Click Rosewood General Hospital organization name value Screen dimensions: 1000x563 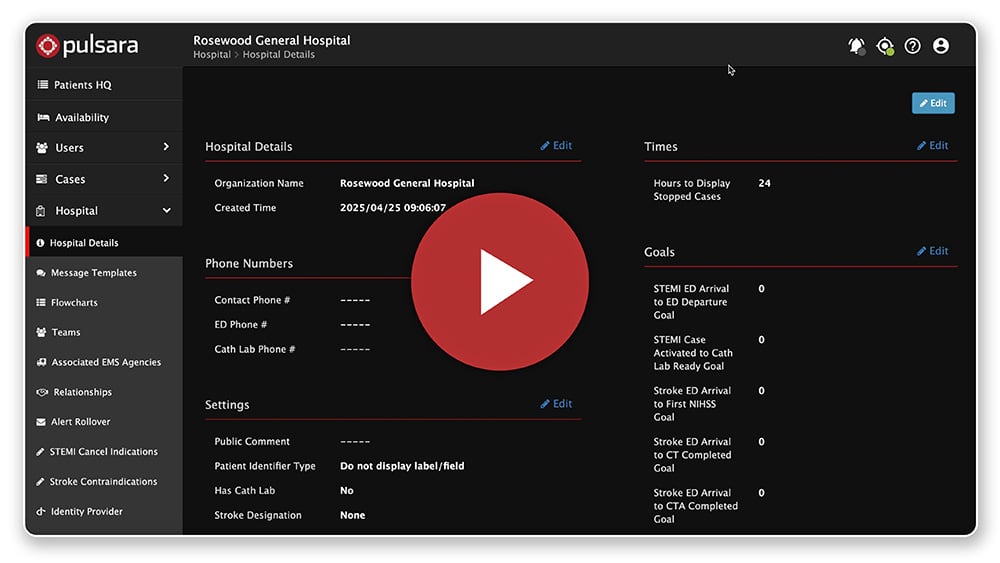[x=407, y=183]
